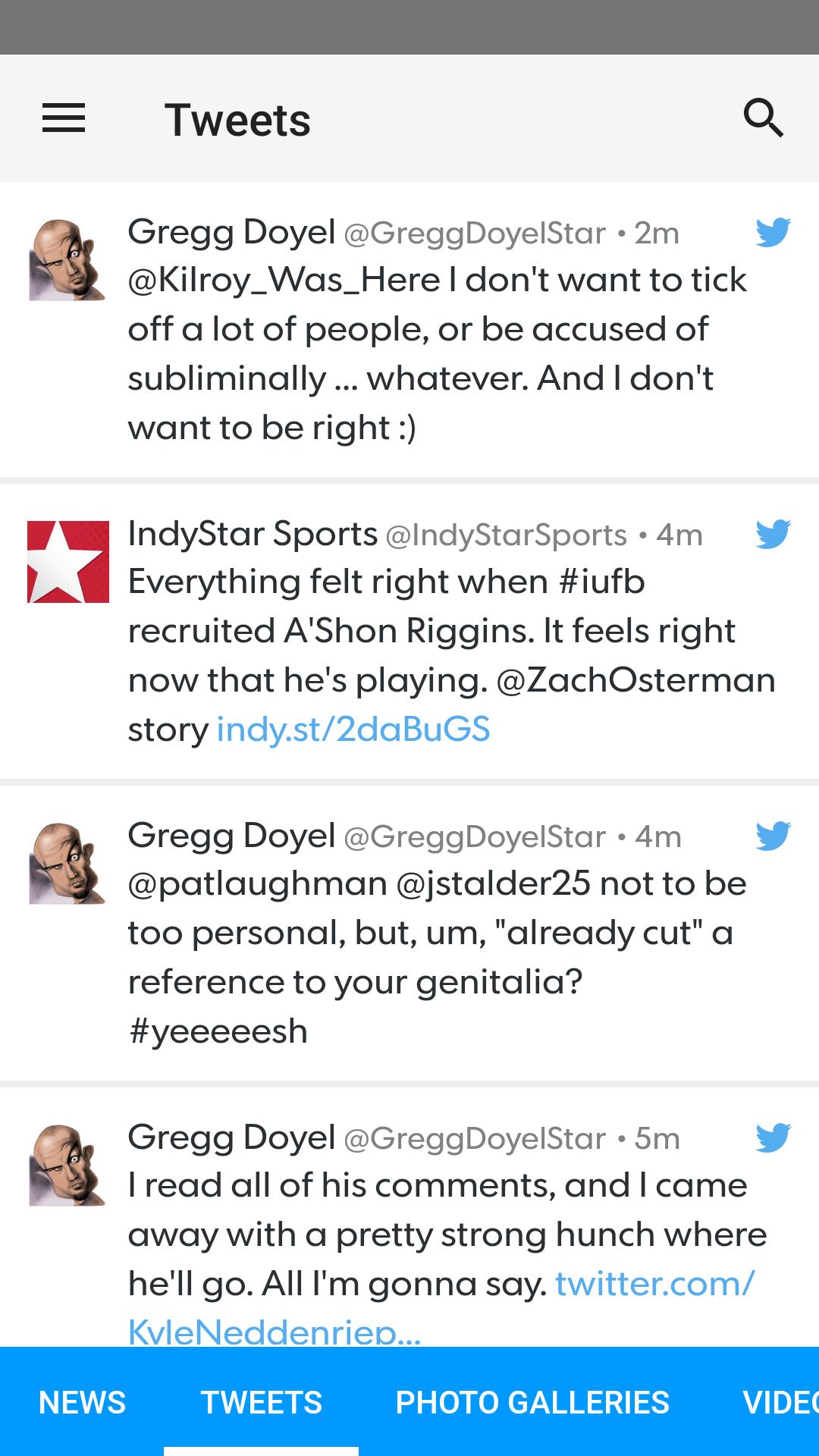The height and width of the screenshot is (1456, 819).
Task: Tap the @IndyStarSports handle
Action: pos(506,535)
